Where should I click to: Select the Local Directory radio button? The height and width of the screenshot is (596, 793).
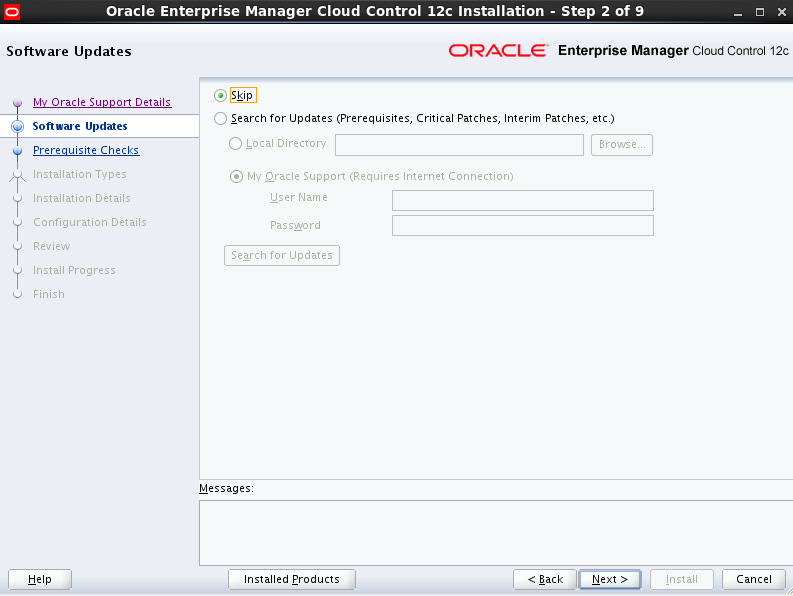(x=235, y=144)
